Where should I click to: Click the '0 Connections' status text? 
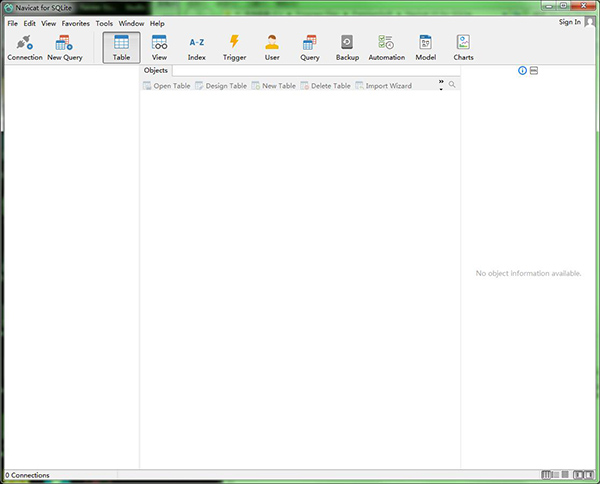coord(27,475)
